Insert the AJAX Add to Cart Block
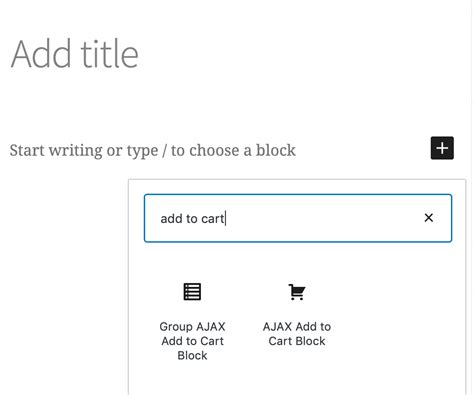The width and height of the screenshot is (474, 395). tap(297, 315)
